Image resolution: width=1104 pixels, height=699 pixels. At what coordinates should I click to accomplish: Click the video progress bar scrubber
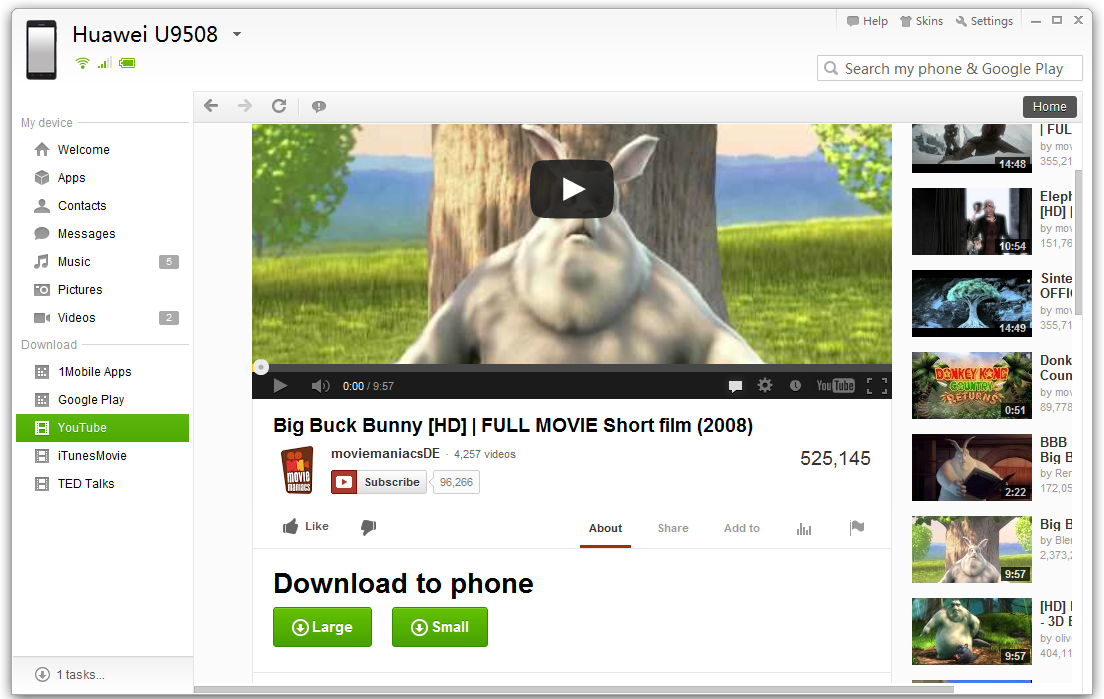pos(261,367)
